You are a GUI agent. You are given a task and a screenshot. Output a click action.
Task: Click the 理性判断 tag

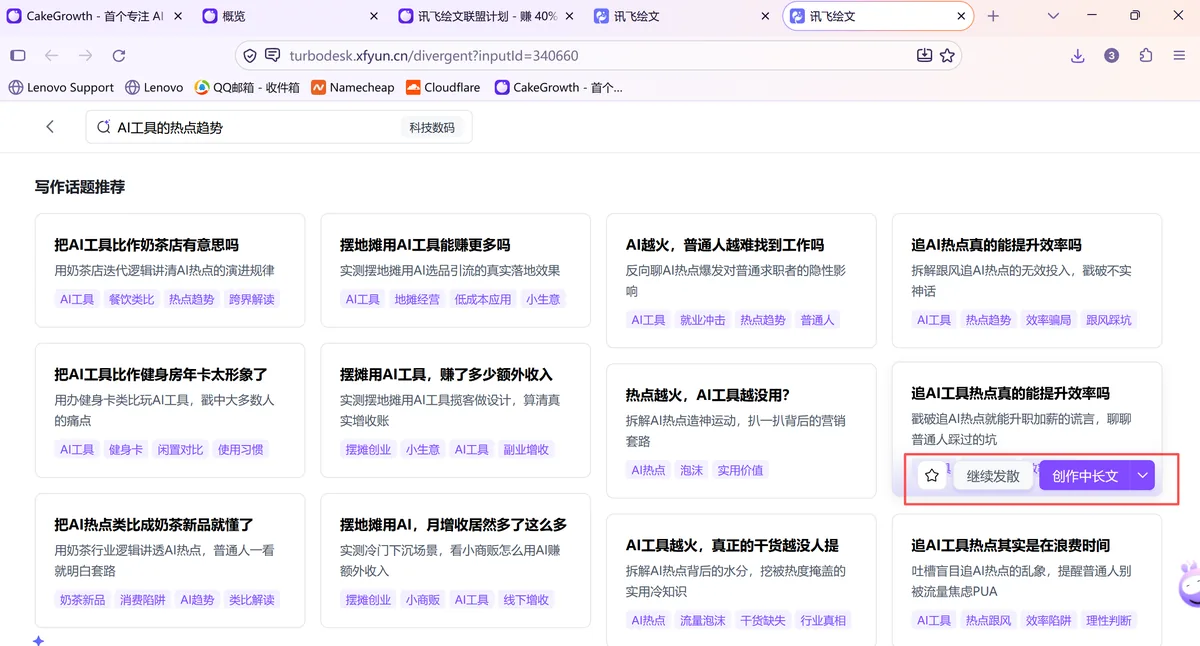pyautogui.click(x=1109, y=621)
